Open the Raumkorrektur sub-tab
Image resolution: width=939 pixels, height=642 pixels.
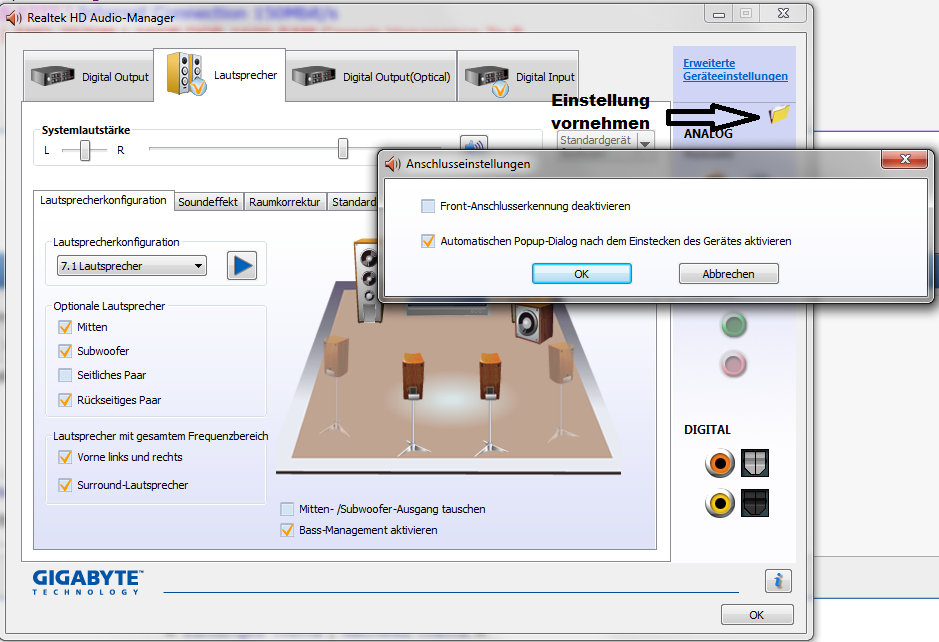tap(284, 202)
